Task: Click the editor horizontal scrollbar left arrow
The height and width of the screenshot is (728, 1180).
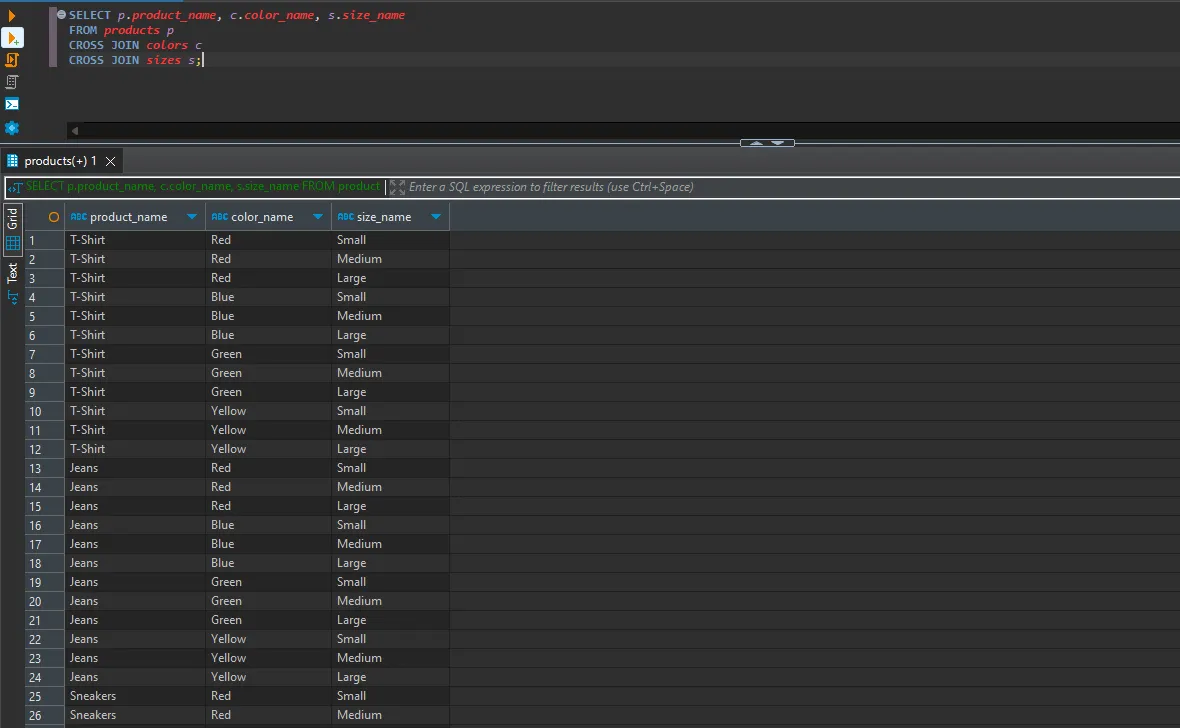Action: click(x=75, y=131)
